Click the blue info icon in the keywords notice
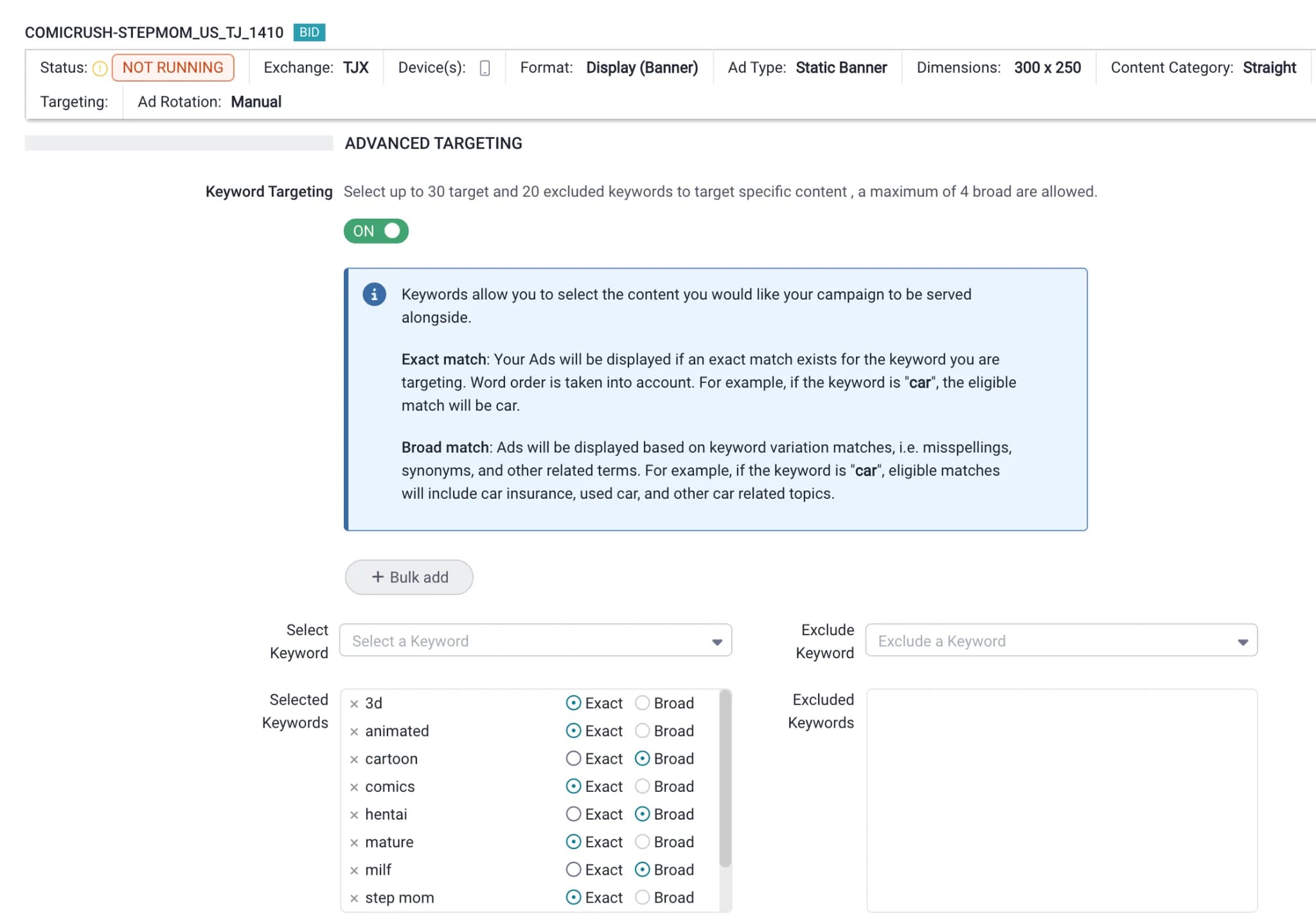This screenshot has width=1316, height=916. 374,294
